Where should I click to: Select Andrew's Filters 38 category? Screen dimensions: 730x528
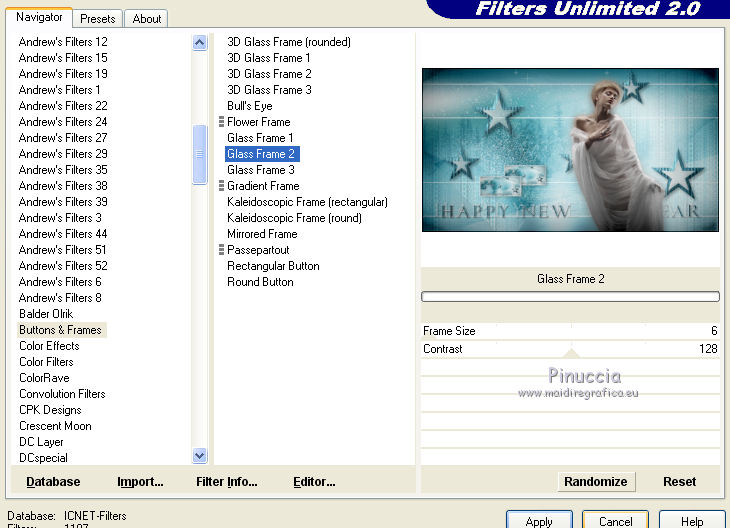click(63, 186)
